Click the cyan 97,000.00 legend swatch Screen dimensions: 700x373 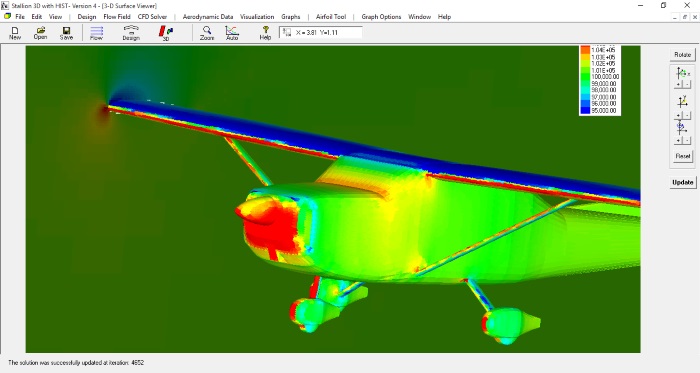[585, 97]
